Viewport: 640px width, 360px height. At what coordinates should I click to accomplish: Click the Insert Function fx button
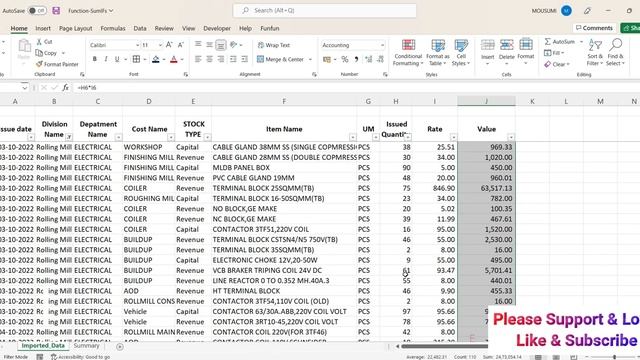(65, 87)
